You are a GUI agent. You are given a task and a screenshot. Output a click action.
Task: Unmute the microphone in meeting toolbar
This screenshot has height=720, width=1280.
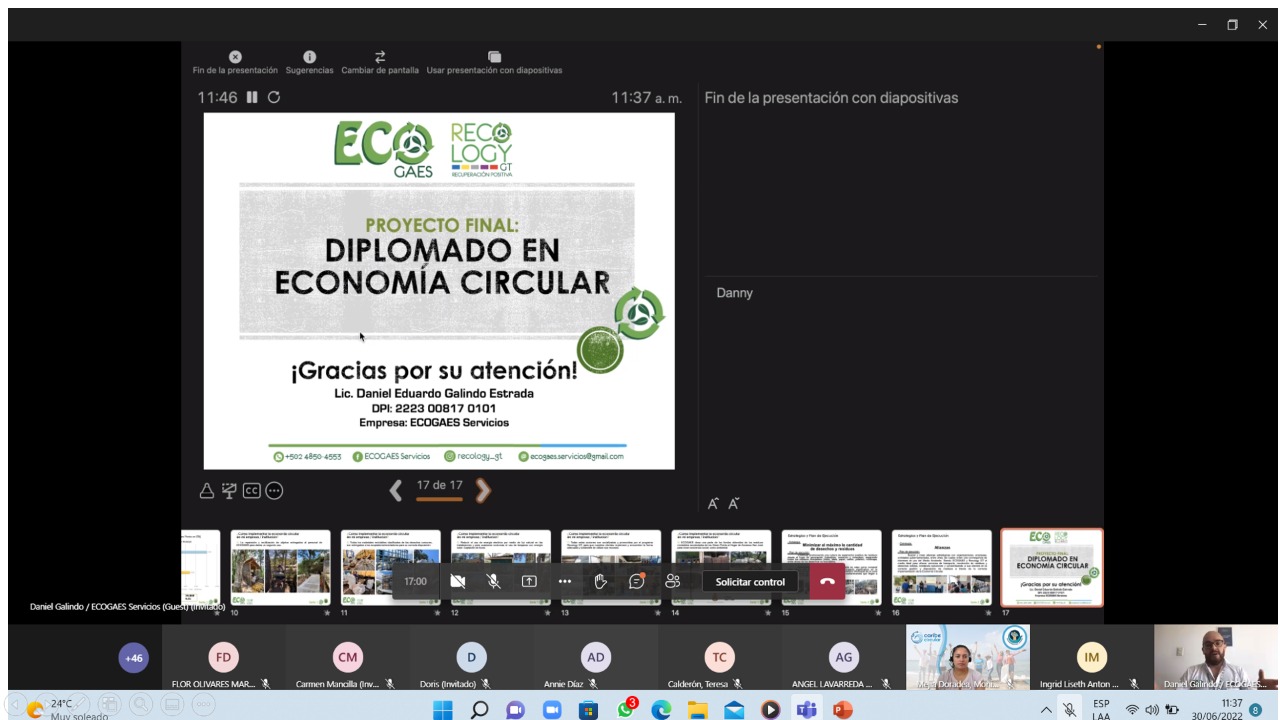click(493, 581)
